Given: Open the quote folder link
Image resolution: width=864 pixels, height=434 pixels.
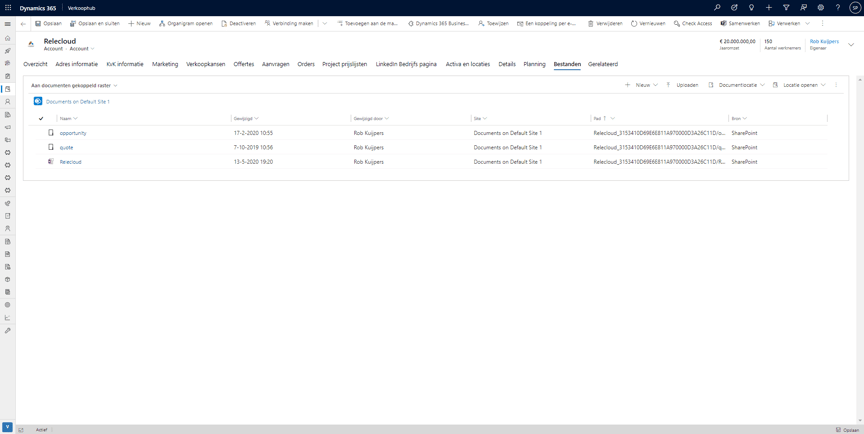Looking at the screenshot, I should tap(66, 148).
